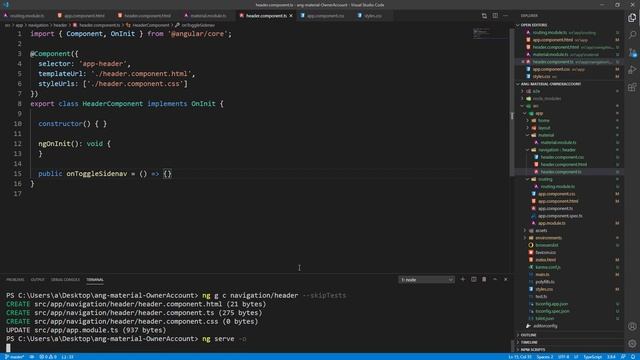The height and width of the screenshot is (360, 640).
Task: Open the Search view in activity bar
Action: point(632,35)
